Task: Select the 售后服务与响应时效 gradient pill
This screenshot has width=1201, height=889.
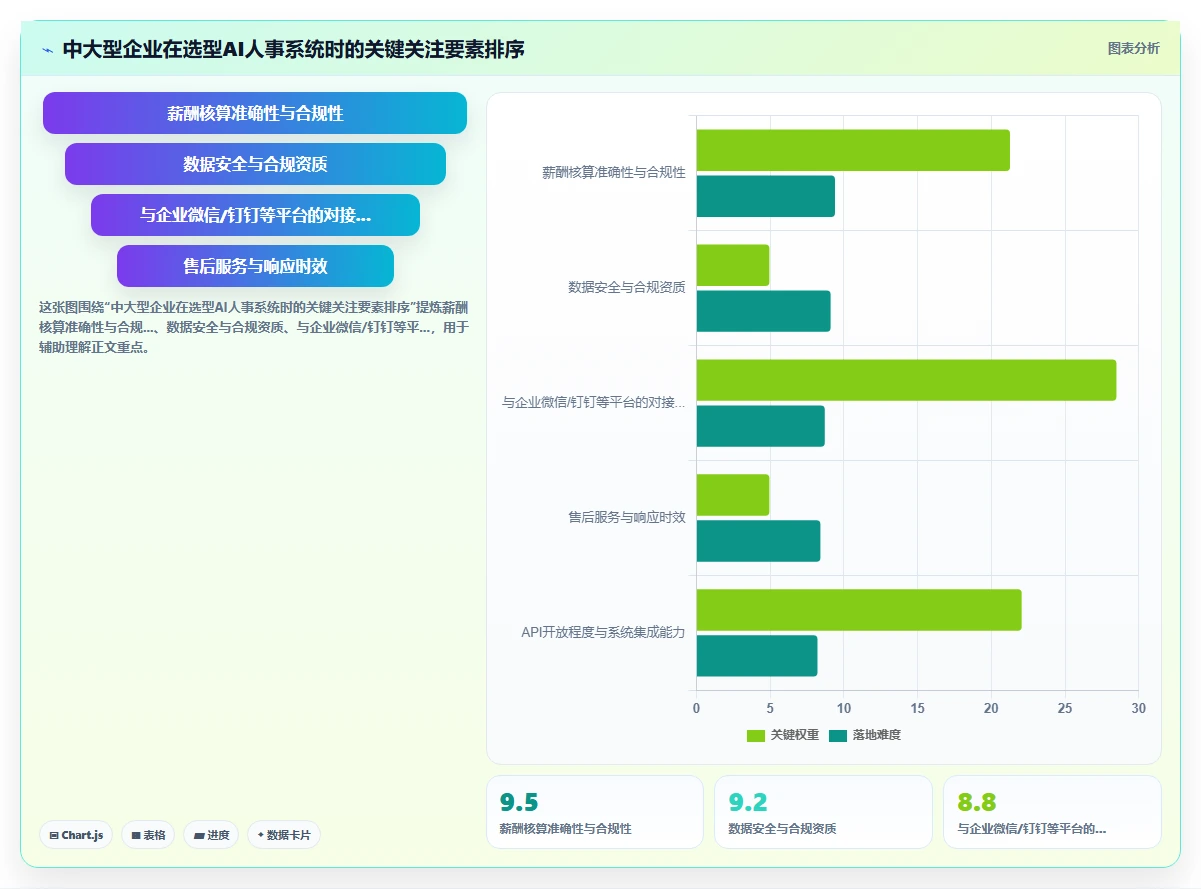Action: click(x=255, y=266)
